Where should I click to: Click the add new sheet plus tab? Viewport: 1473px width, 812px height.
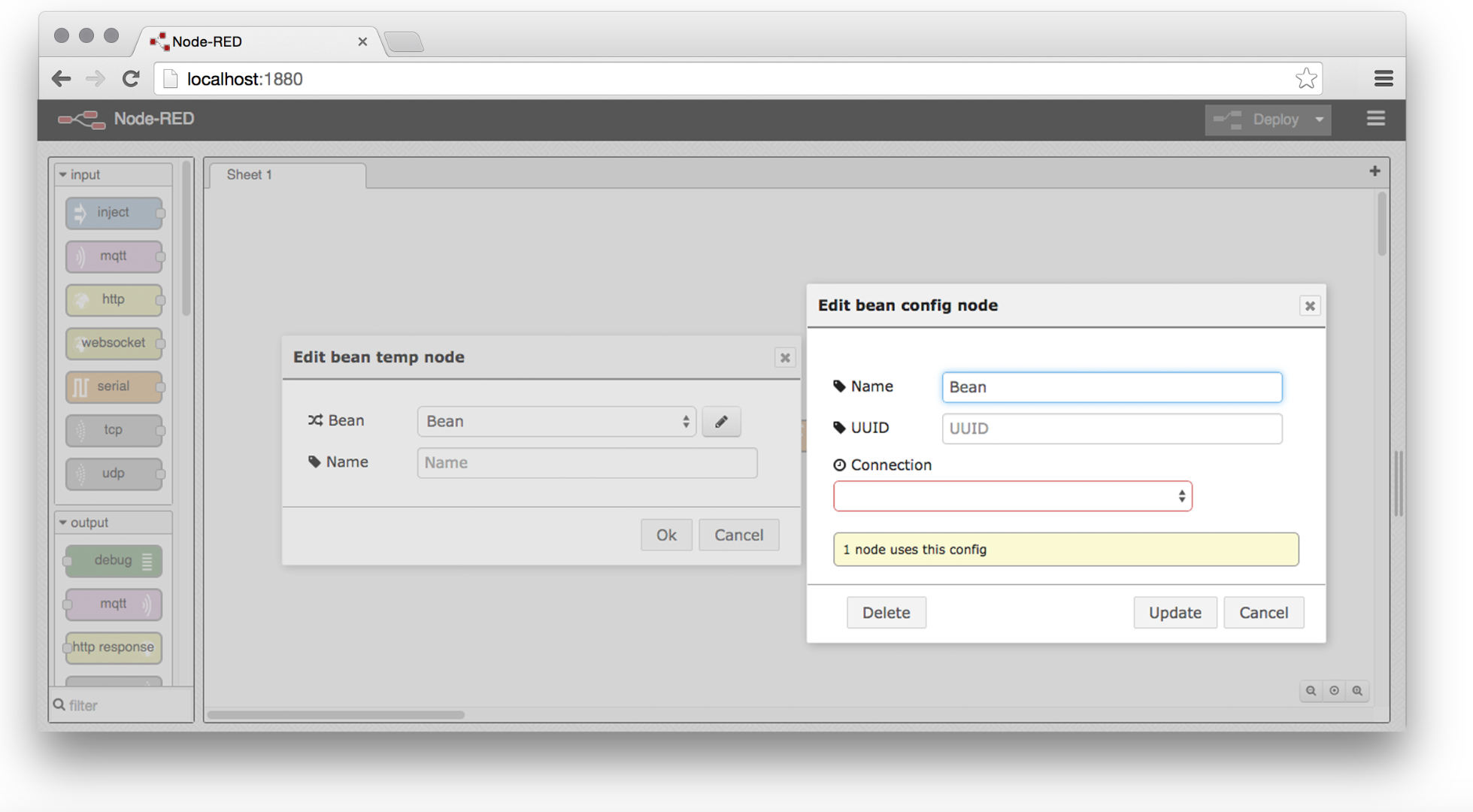pos(1375,172)
